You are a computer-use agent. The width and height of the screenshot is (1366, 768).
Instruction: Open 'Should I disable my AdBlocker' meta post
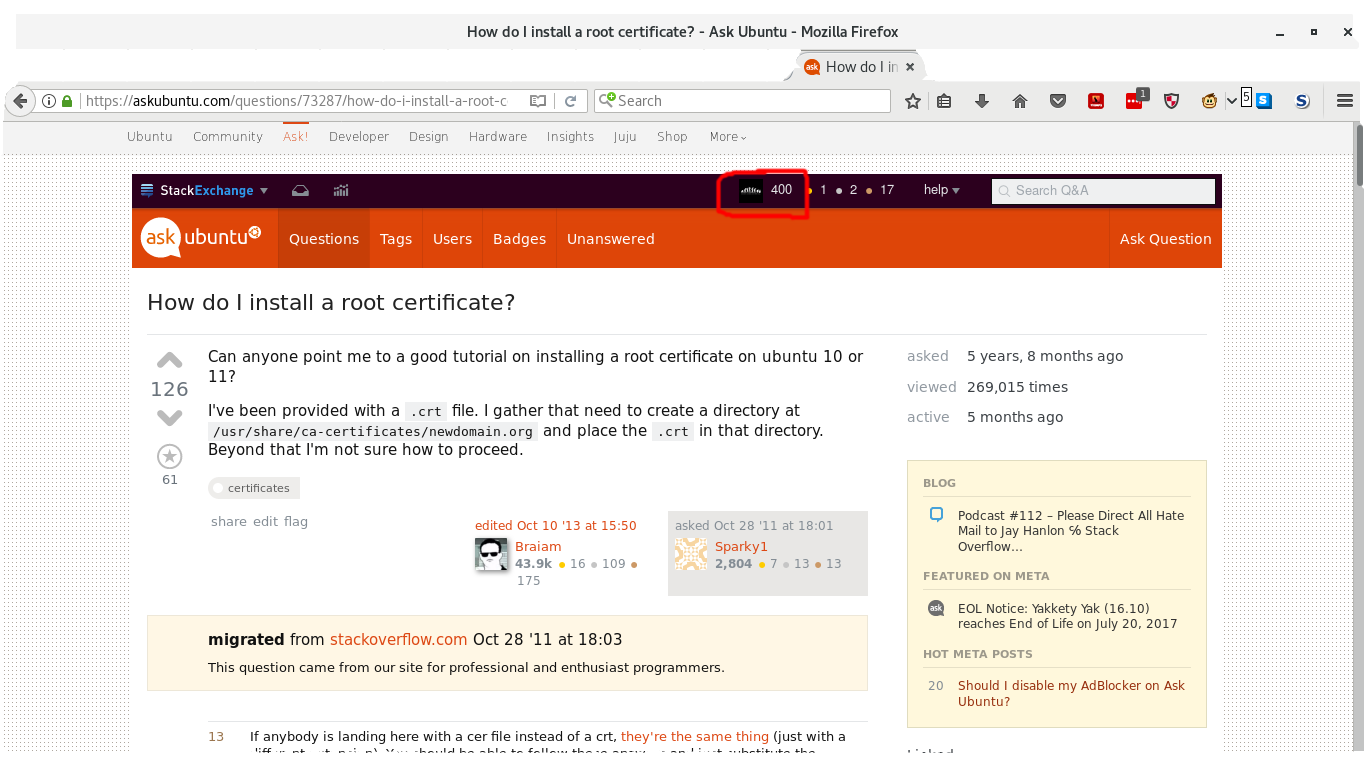tap(1071, 693)
